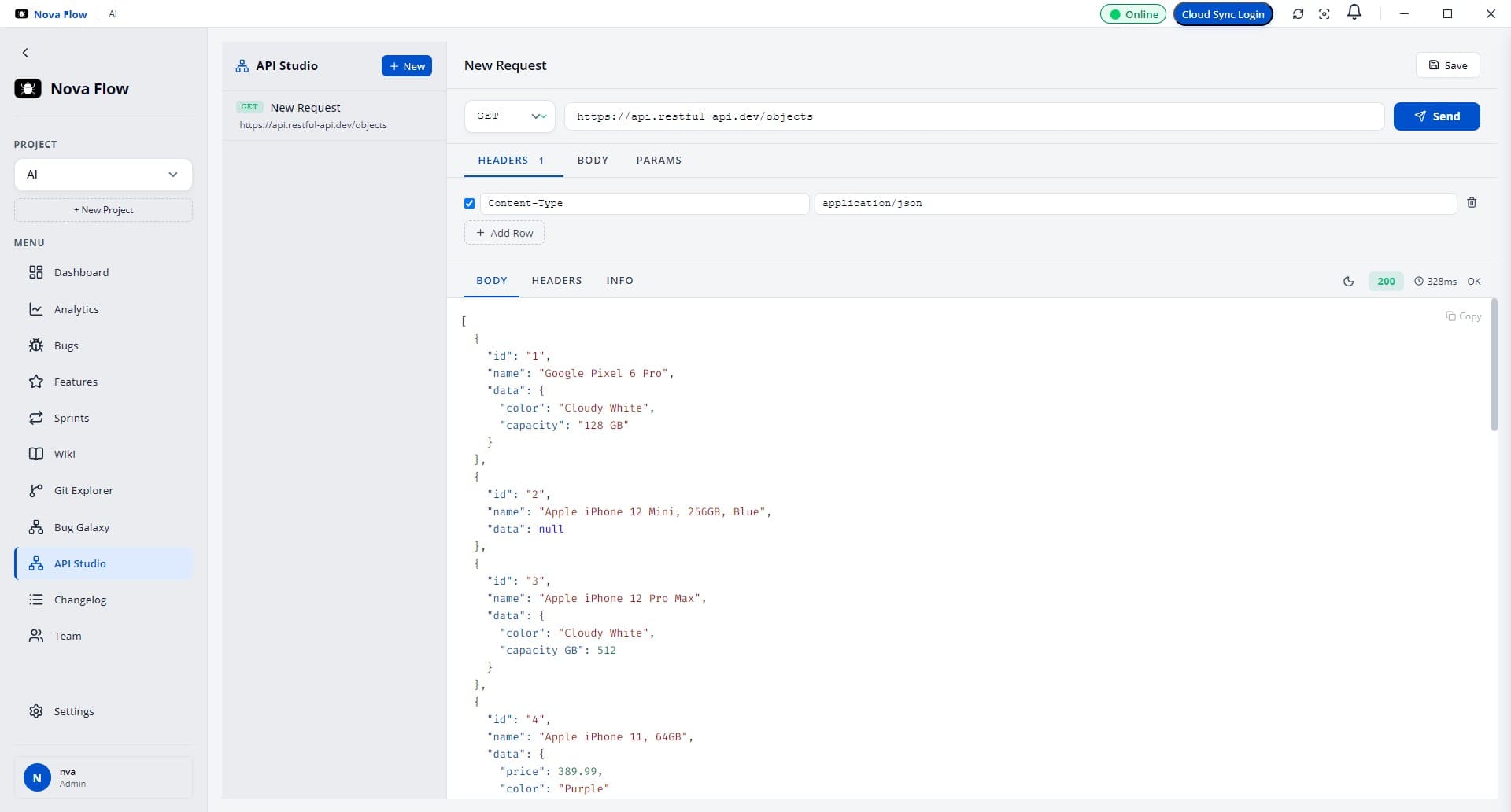Collapse sidebar with back chevron
This screenshot has height=812, width=1511.
(25, 53)
